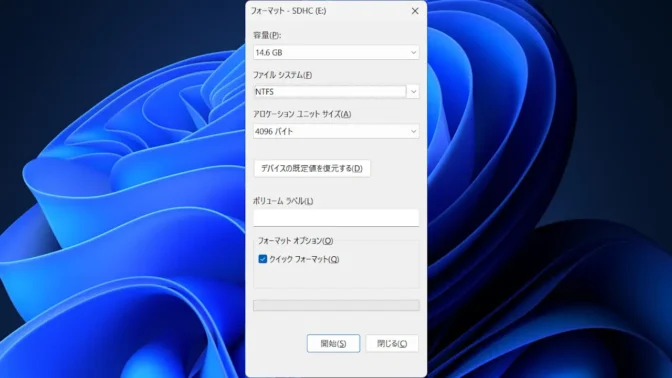This screenshot has width=672, height=378.
Task: Click the format progress bar
Action: [336, 305]
